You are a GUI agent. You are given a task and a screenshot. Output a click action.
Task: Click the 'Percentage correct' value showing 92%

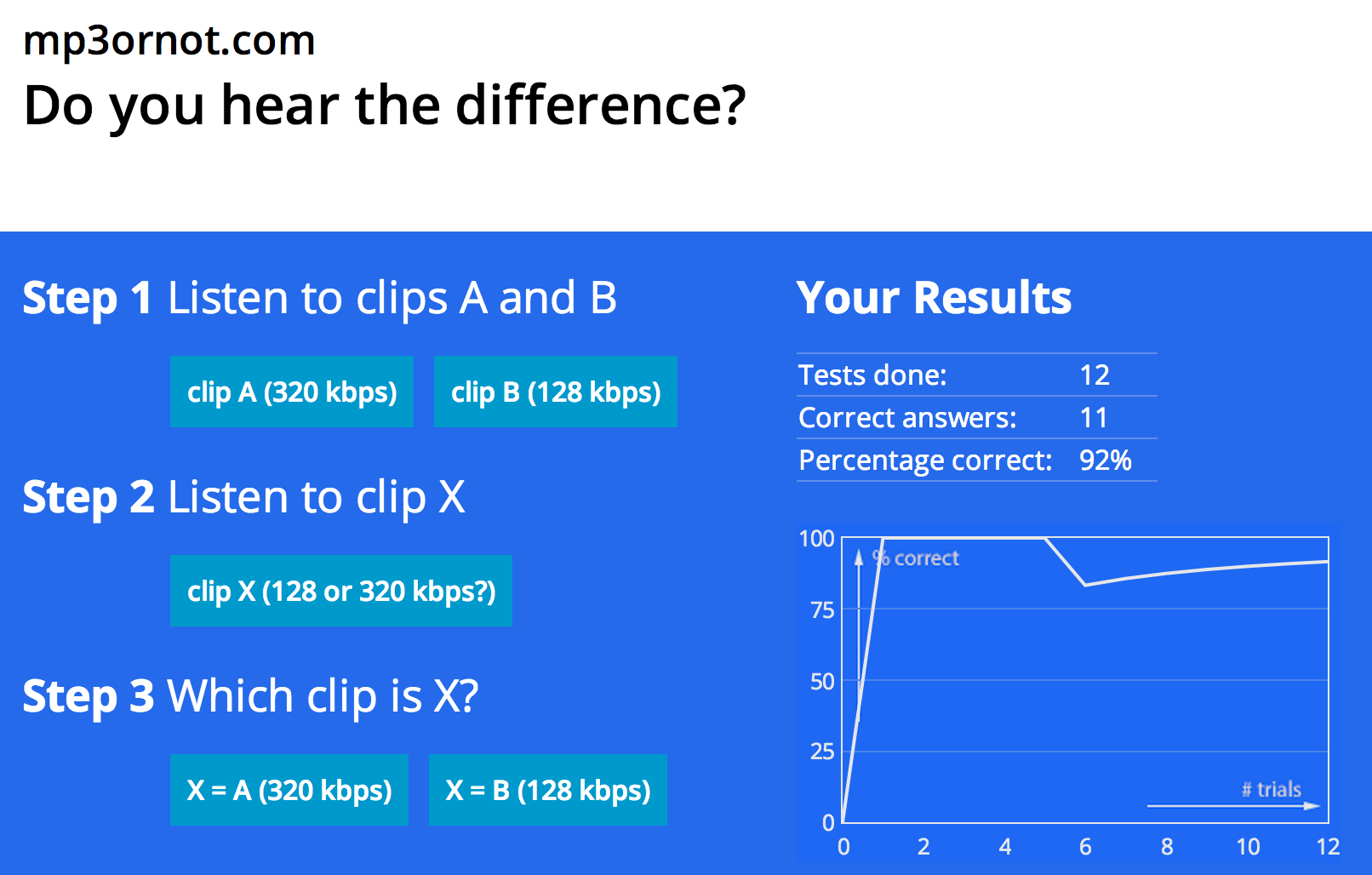tap(1106, 460)
